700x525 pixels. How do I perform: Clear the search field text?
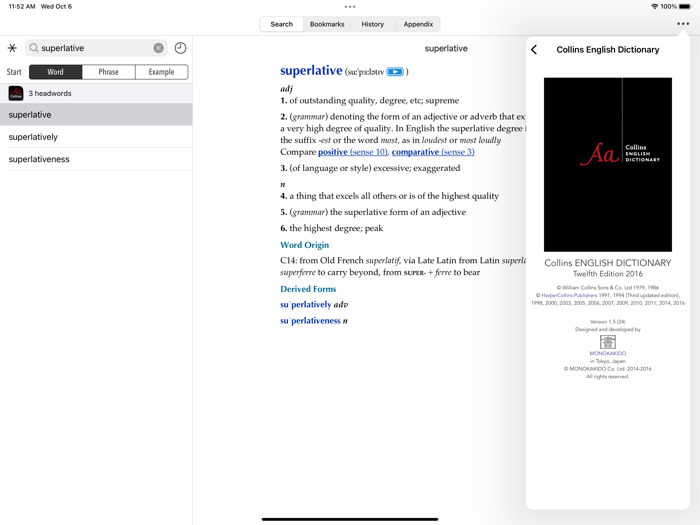[x=158, y=48]
